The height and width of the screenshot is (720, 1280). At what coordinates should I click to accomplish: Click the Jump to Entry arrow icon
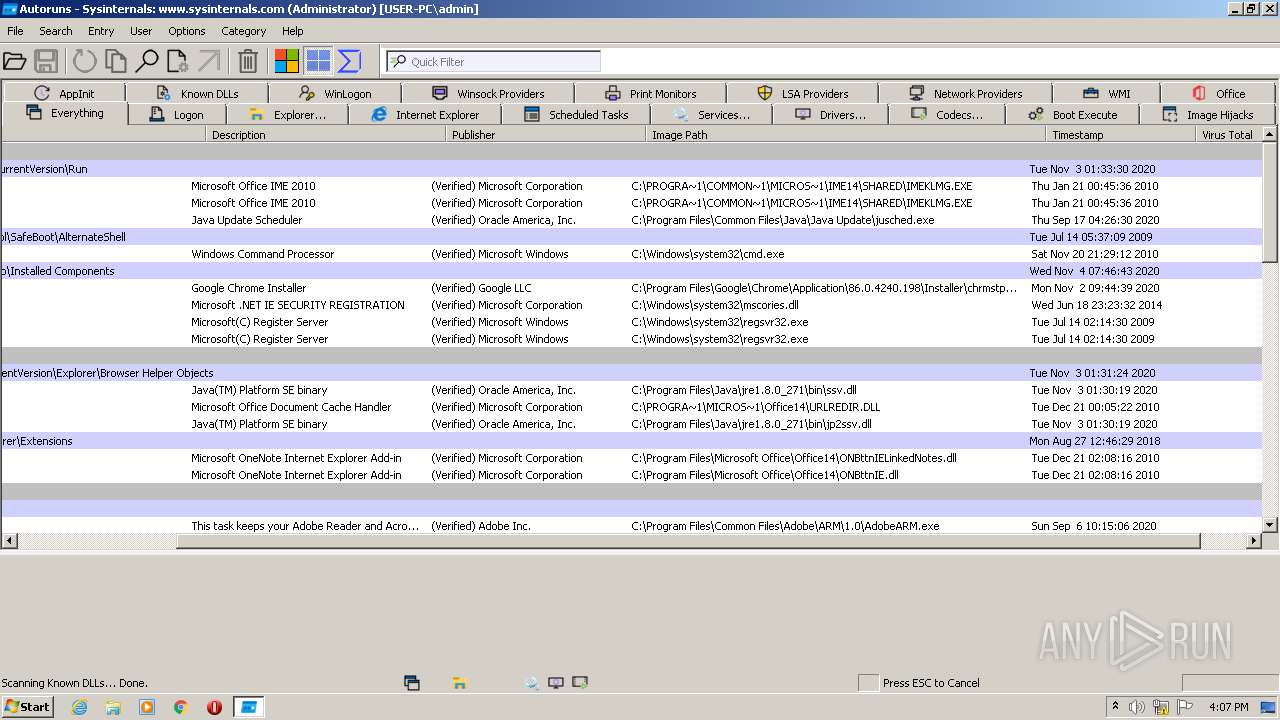coord(209,61)
